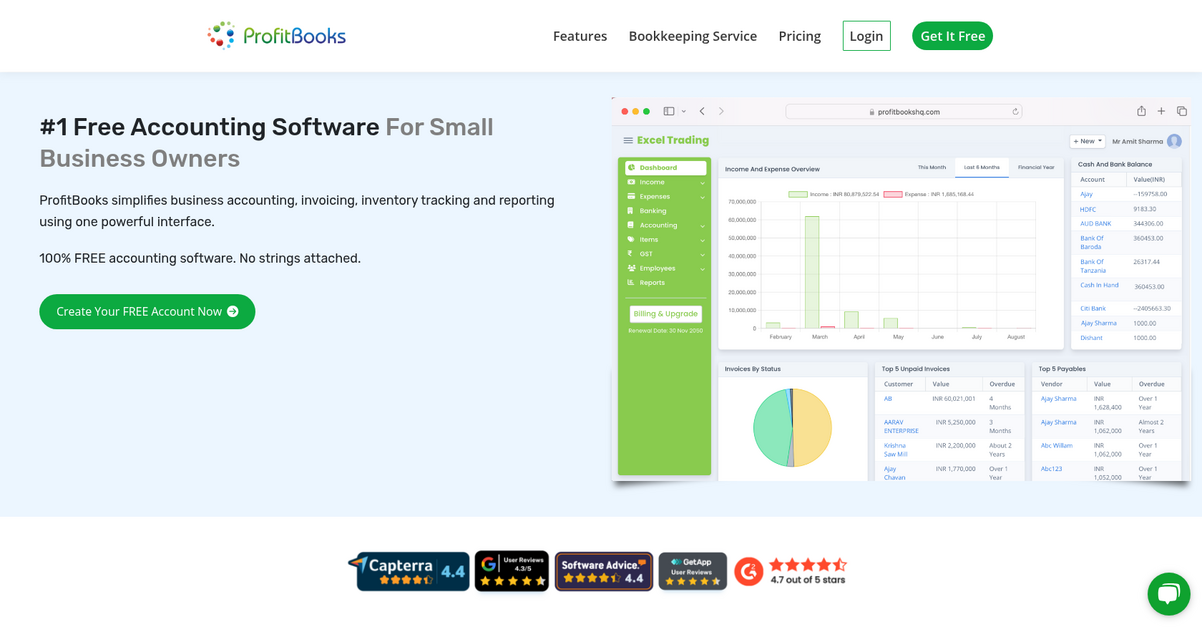Click the Employees people icon
1202x627 pixels.
[631, 268]
